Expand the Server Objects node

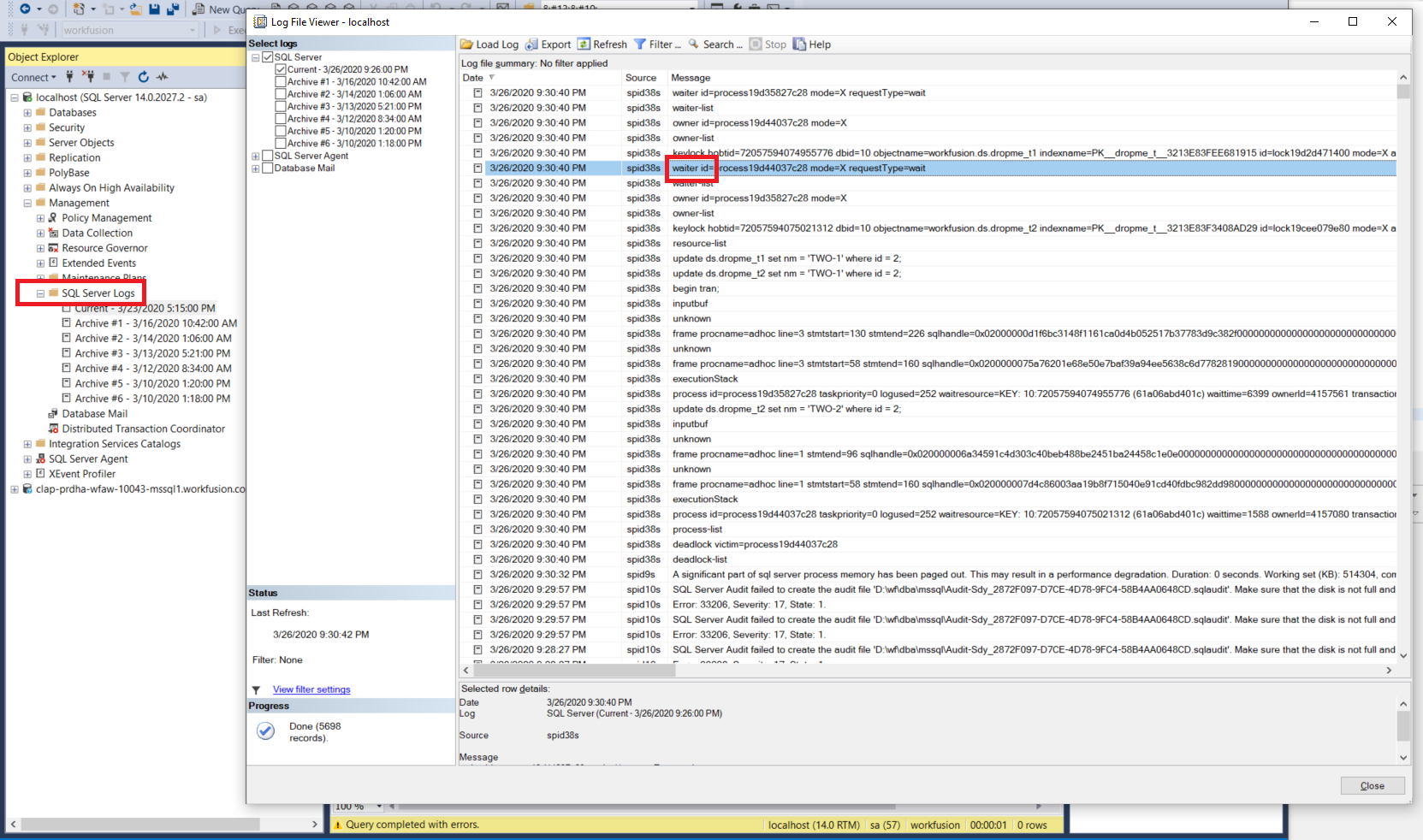27,143
